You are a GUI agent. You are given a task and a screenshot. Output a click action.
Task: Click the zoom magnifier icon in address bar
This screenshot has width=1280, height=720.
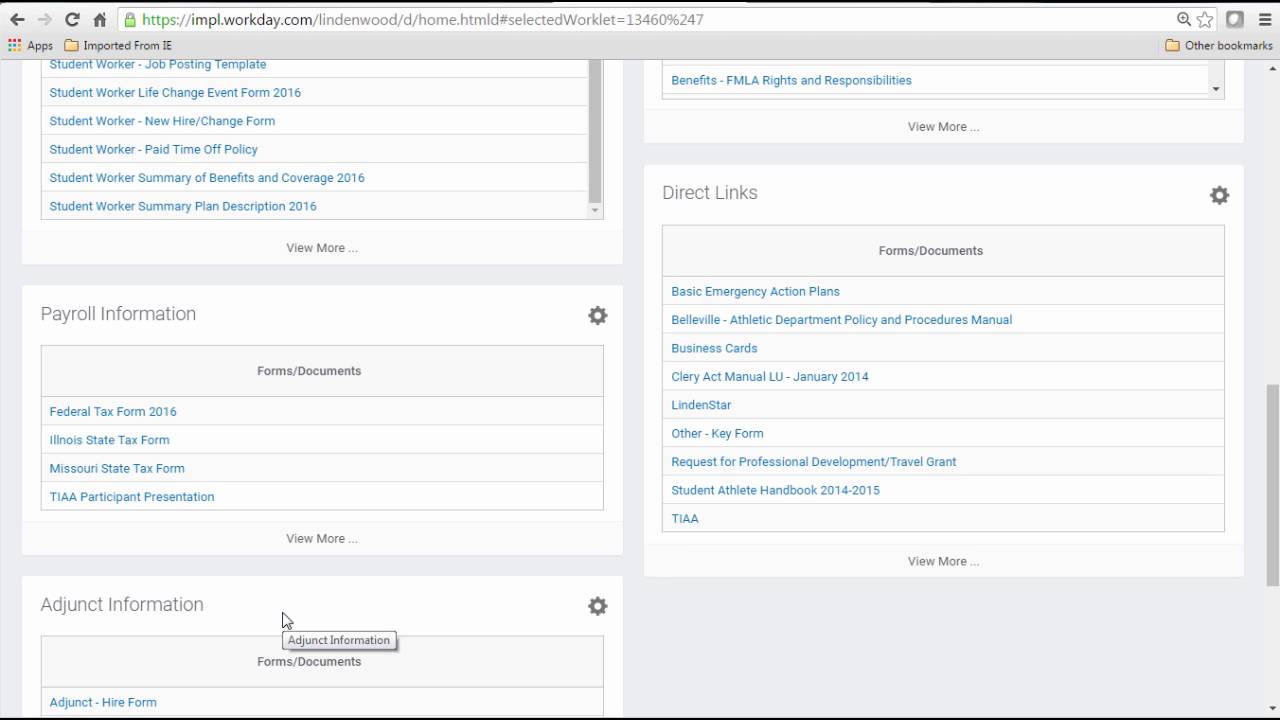click(1184, 19)
